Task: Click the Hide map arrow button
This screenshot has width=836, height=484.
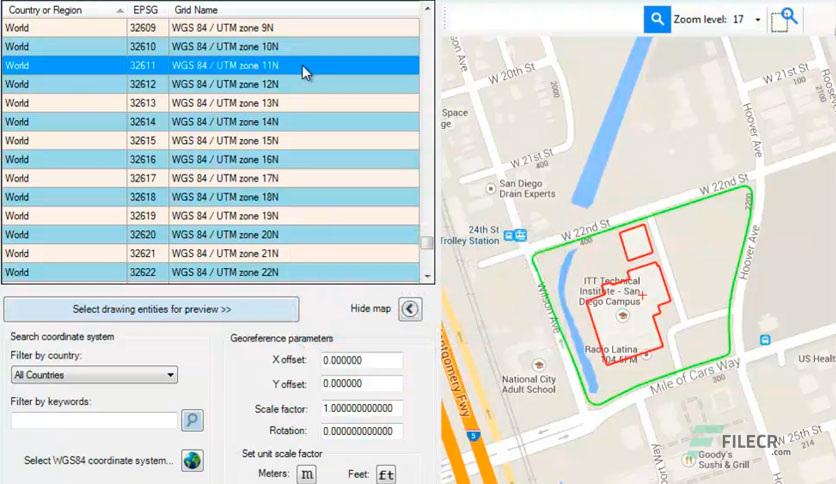Action: tap(410, 309)
